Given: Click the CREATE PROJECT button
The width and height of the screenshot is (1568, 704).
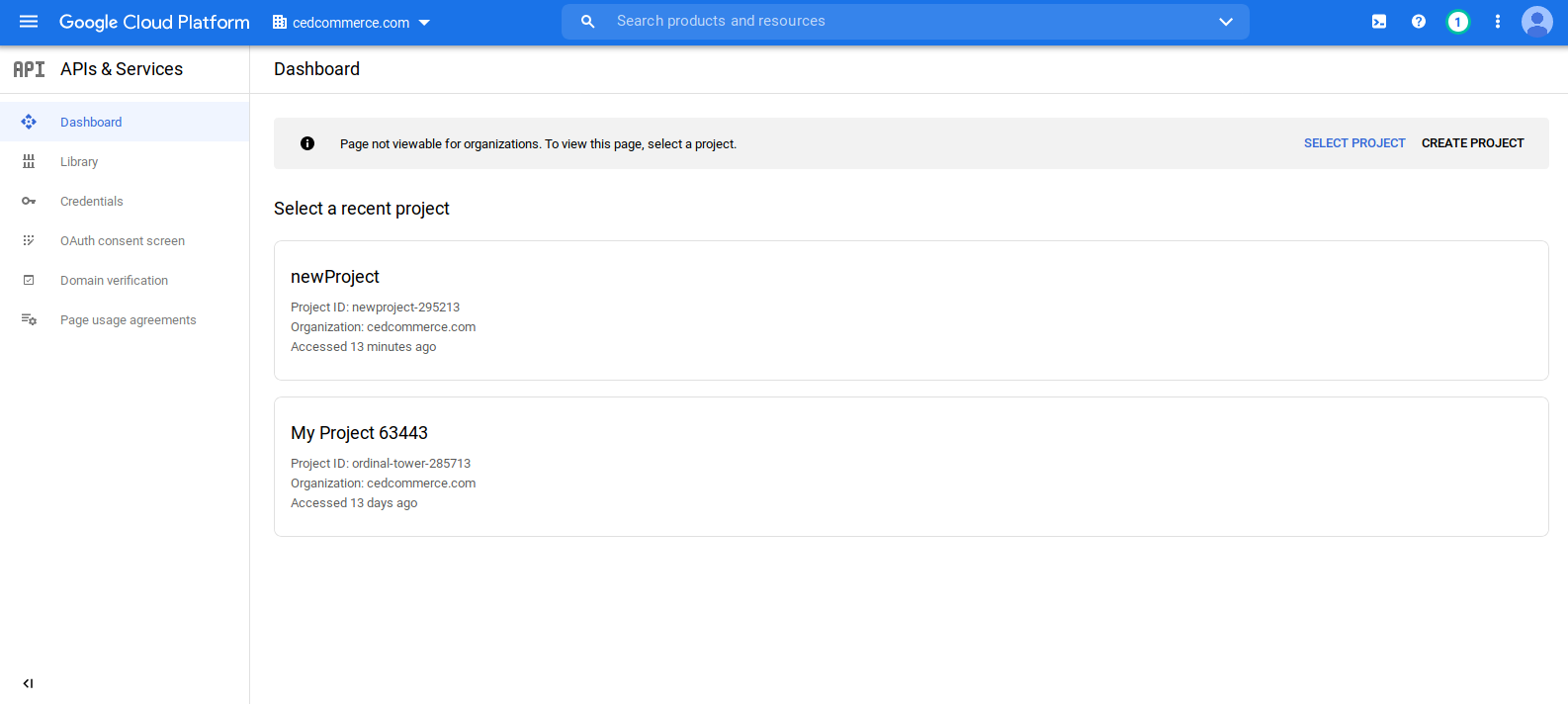Looking at the screenshot, I should click(x=1473, y=143).
